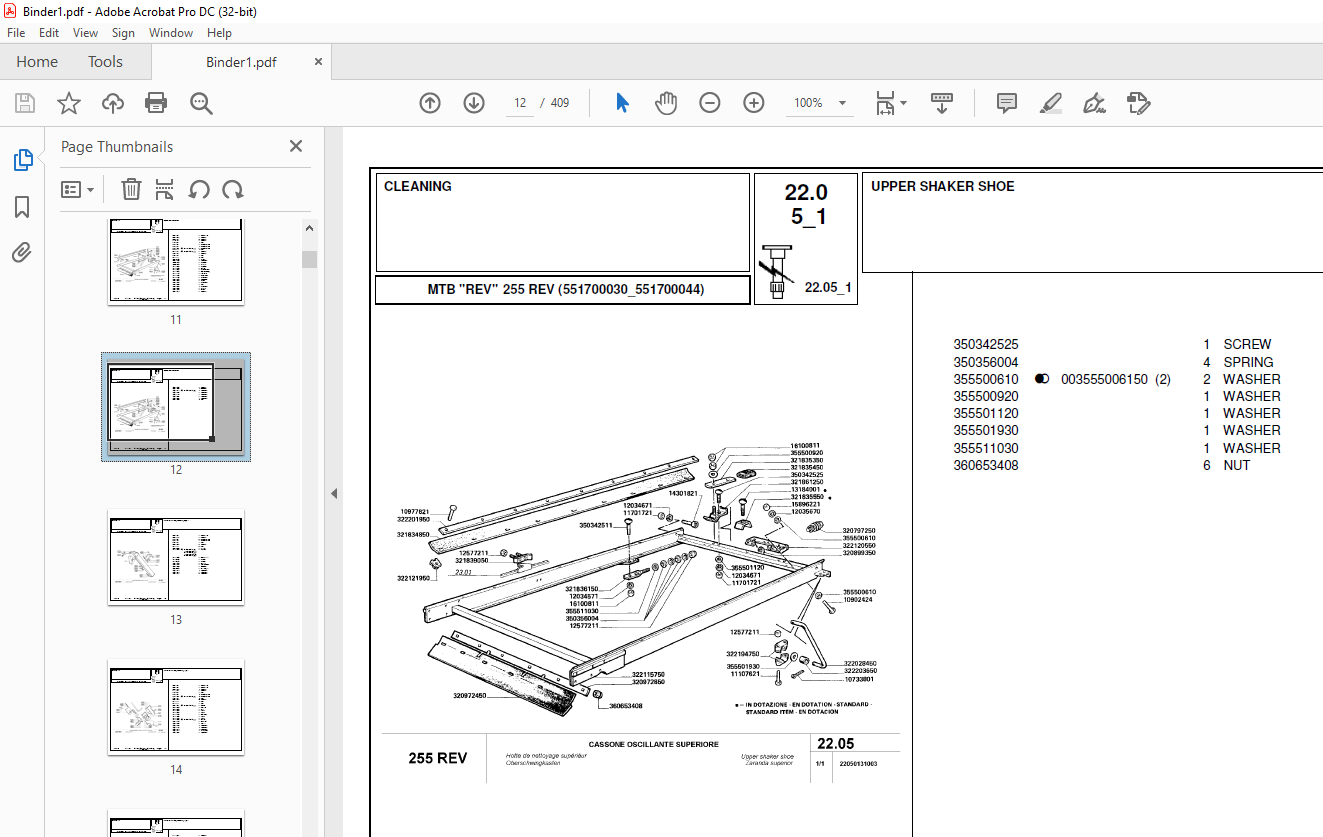Activate the Selection arrow tool
This screenshot has width=1323, height=837.
point(622,103)
